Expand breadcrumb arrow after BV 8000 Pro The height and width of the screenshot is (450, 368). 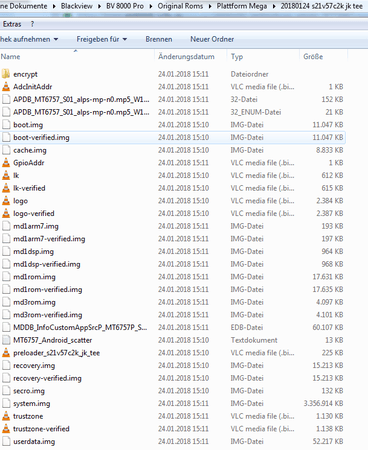coord(151,6)
